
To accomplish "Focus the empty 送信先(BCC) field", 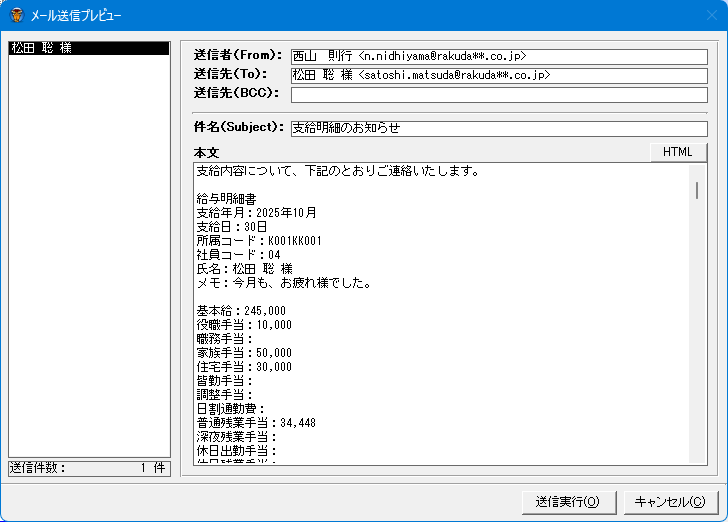I will pos(498,95).
